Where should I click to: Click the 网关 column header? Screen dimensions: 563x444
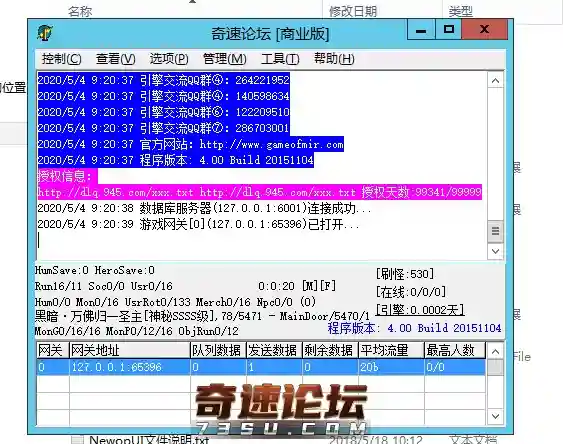click(x=53, y=350)
